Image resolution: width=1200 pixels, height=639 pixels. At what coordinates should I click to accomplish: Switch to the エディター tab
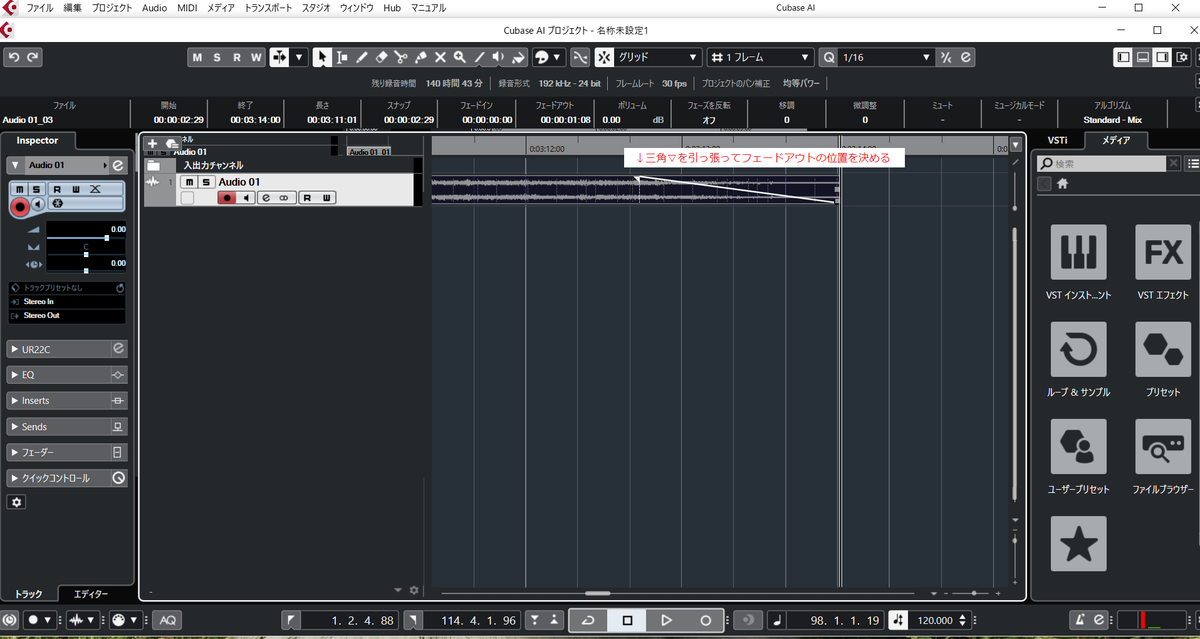(x=91, y=594)
